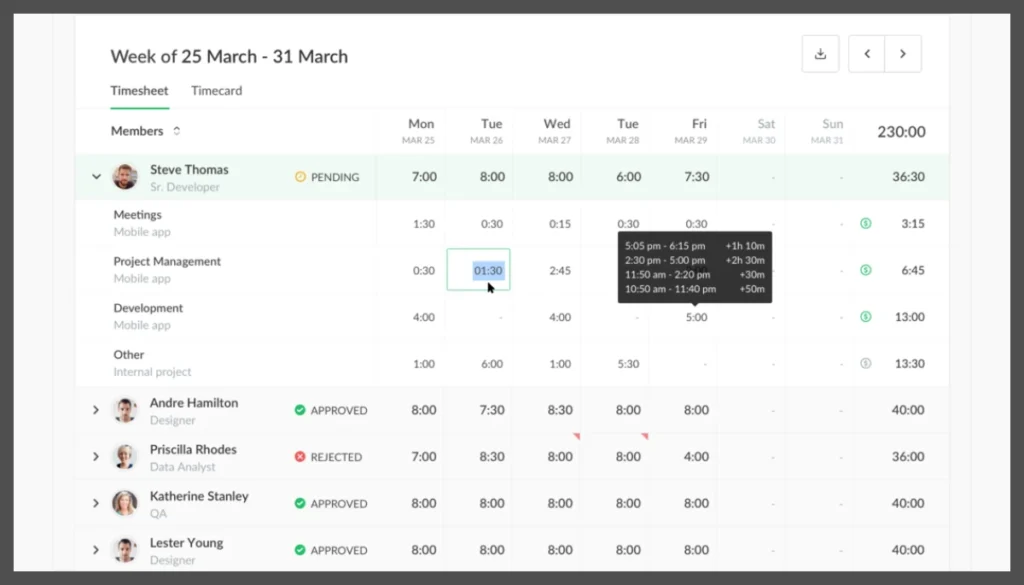The height and width of the screenshot is (585, 1024).
Task: Click Andre Hamilton approved checkmark icon
Action: coord(300,410)
